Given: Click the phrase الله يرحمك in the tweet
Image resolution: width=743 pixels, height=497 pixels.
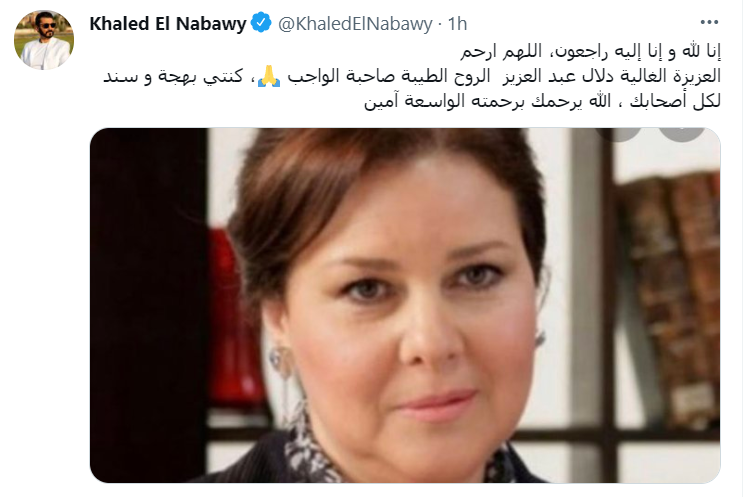Looking at the screenshot, I should coord(571,101).
